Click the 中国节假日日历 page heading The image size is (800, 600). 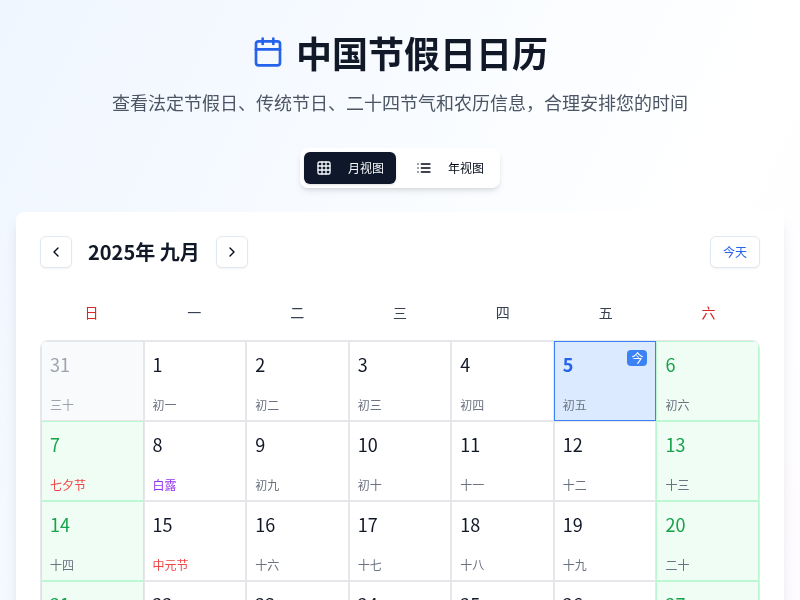[x=422, y=54]
